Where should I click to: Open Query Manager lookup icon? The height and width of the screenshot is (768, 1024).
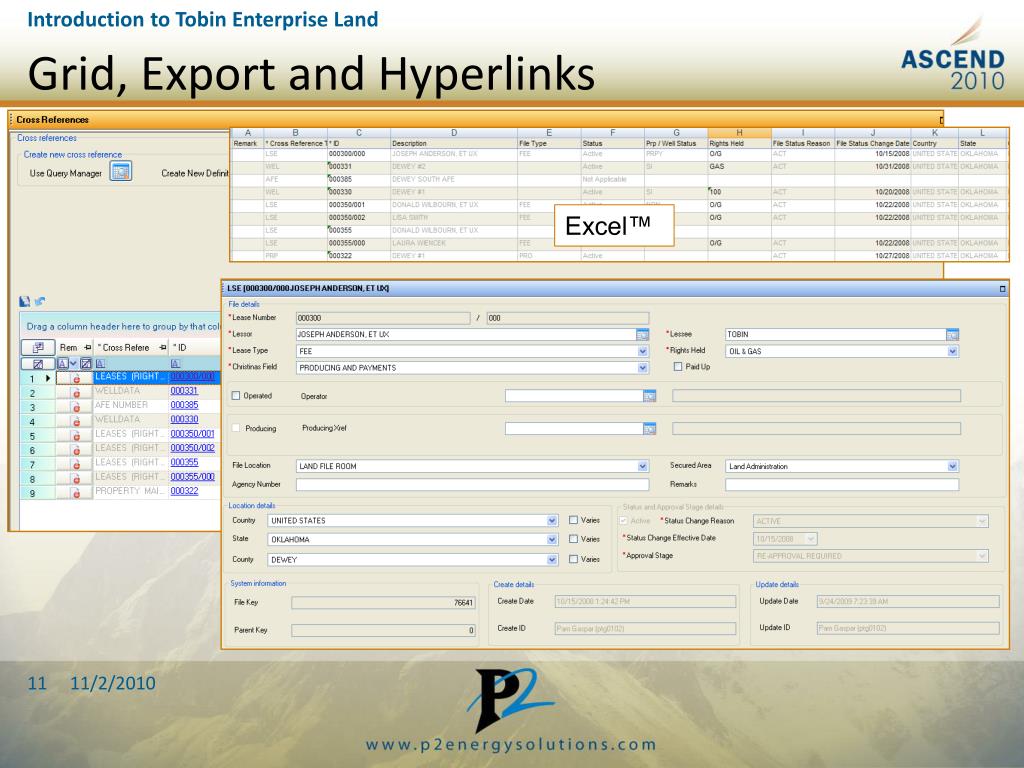pos(121,172)
